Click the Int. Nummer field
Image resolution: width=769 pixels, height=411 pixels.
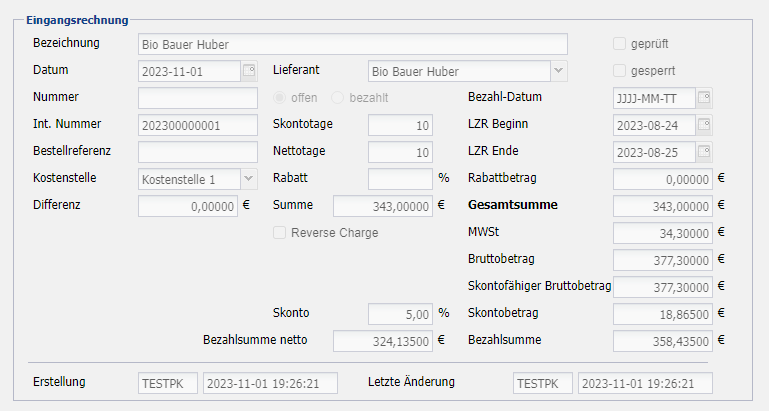(197, 125)
